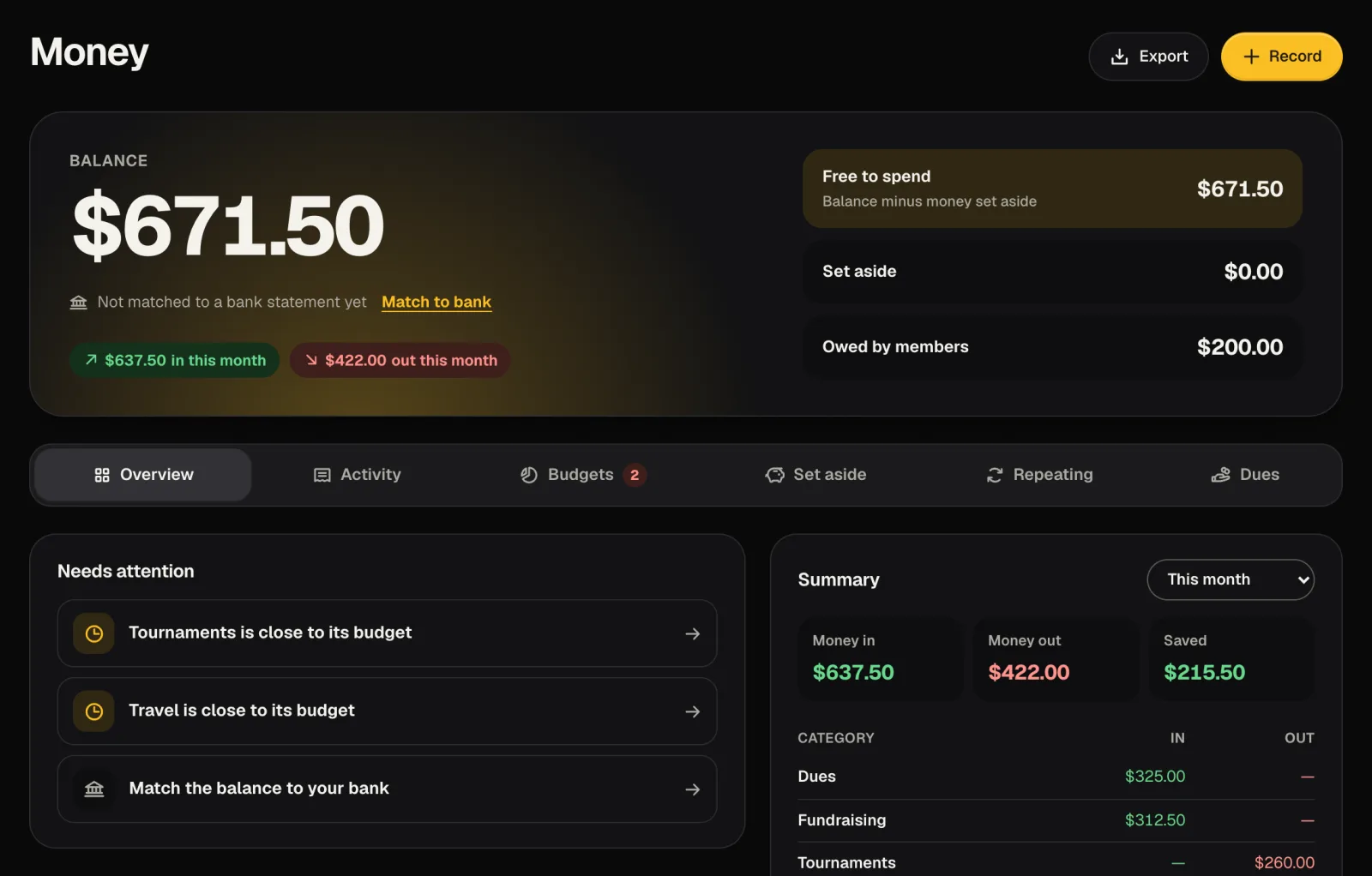Click the download icon in the Export button
1372x876 pixels.
click(1119, 57)
